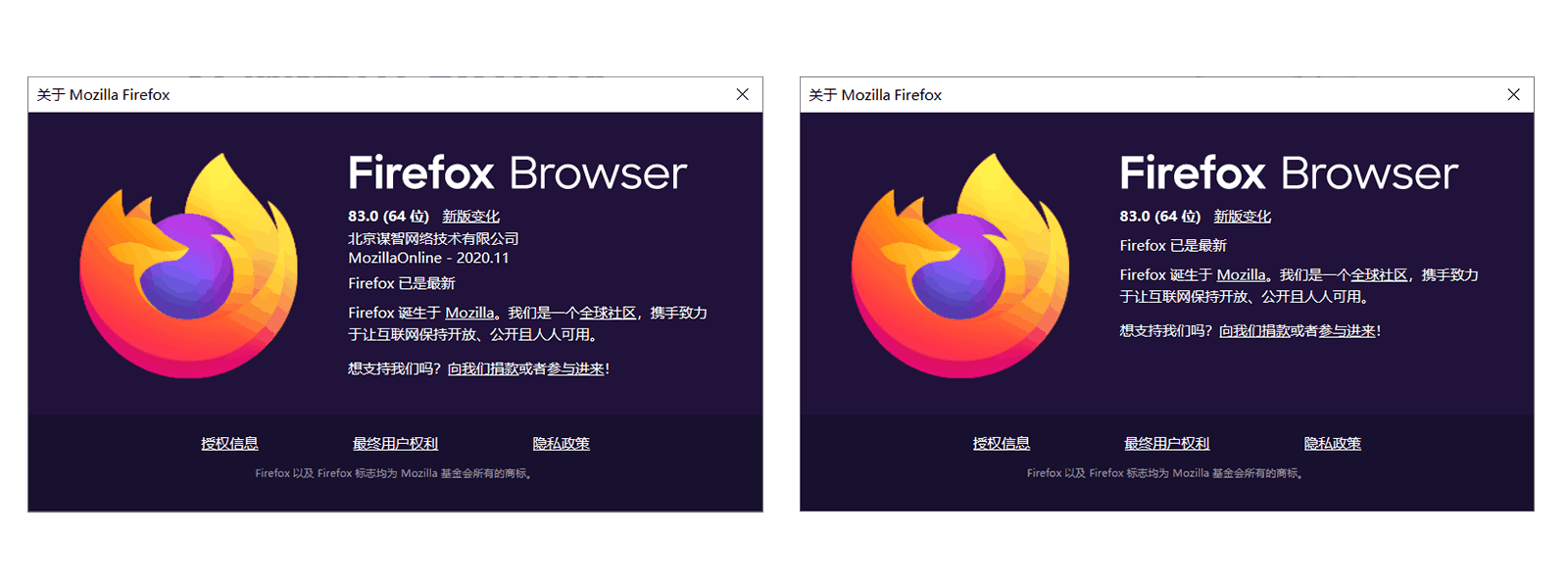Screen dimensions: 1568x588
Task: Click the Firefox logo in the right dialog
Action: click(x=960, y=266)
